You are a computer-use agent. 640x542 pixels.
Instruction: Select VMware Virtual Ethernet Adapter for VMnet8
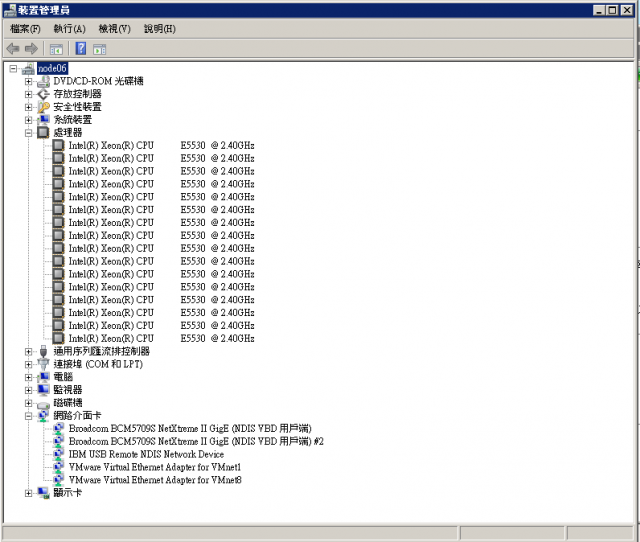click(155, 480)
